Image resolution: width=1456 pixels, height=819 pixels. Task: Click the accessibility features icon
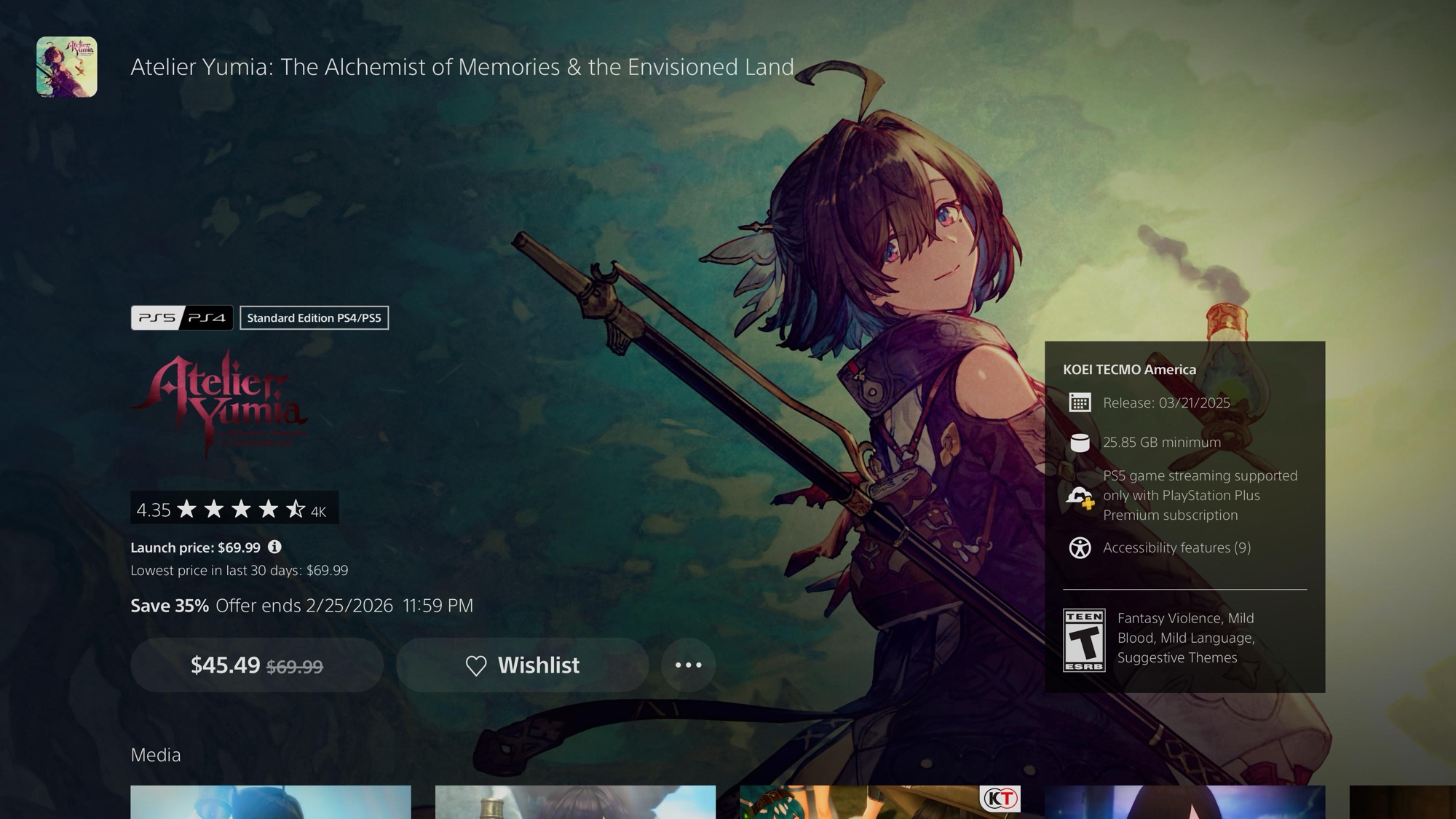[x=1080, y=547]
